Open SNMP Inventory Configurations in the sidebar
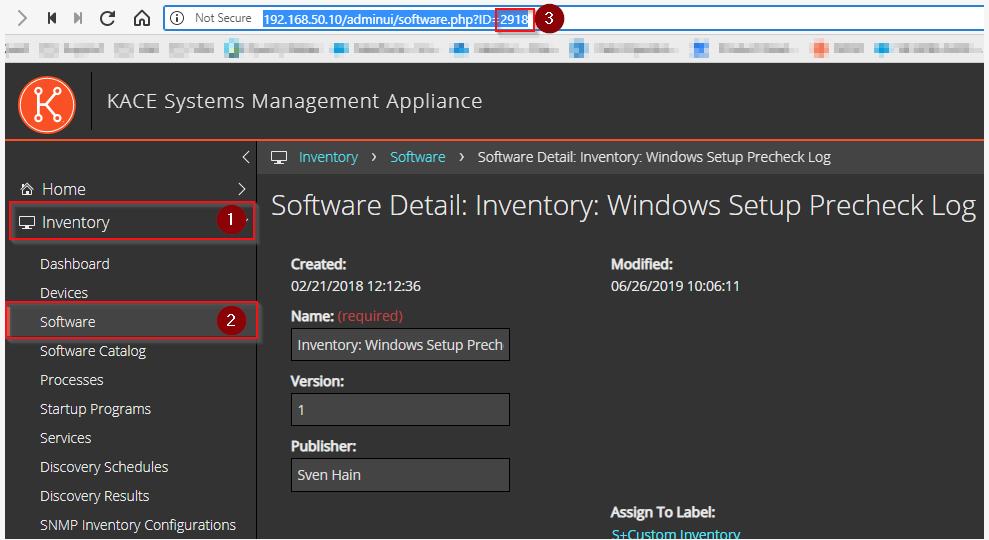This screenshot has height=540, width=989. click(138, 525)
